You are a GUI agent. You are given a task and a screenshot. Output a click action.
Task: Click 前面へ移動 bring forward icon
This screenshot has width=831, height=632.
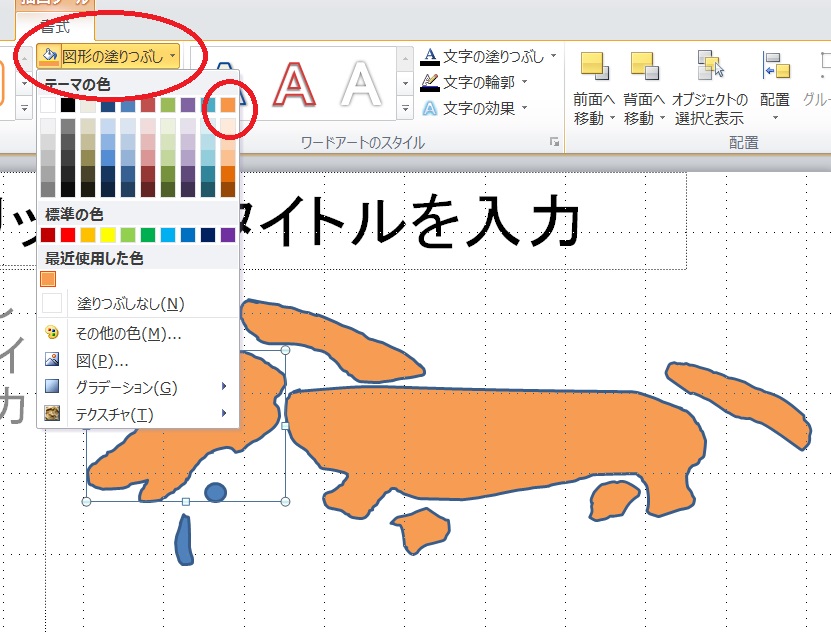pyautogui.click(x=594, y=66)
